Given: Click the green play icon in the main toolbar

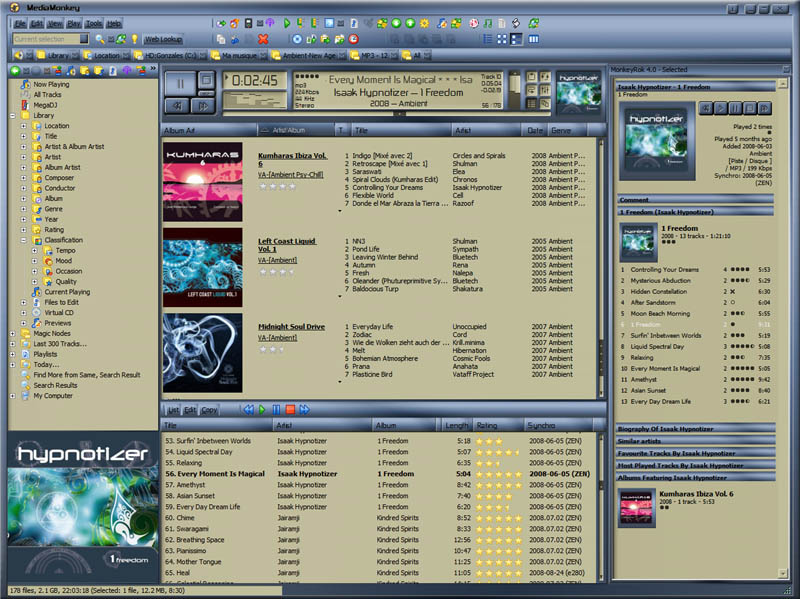Looking at the screenshot, I should (x=287, y=23).
